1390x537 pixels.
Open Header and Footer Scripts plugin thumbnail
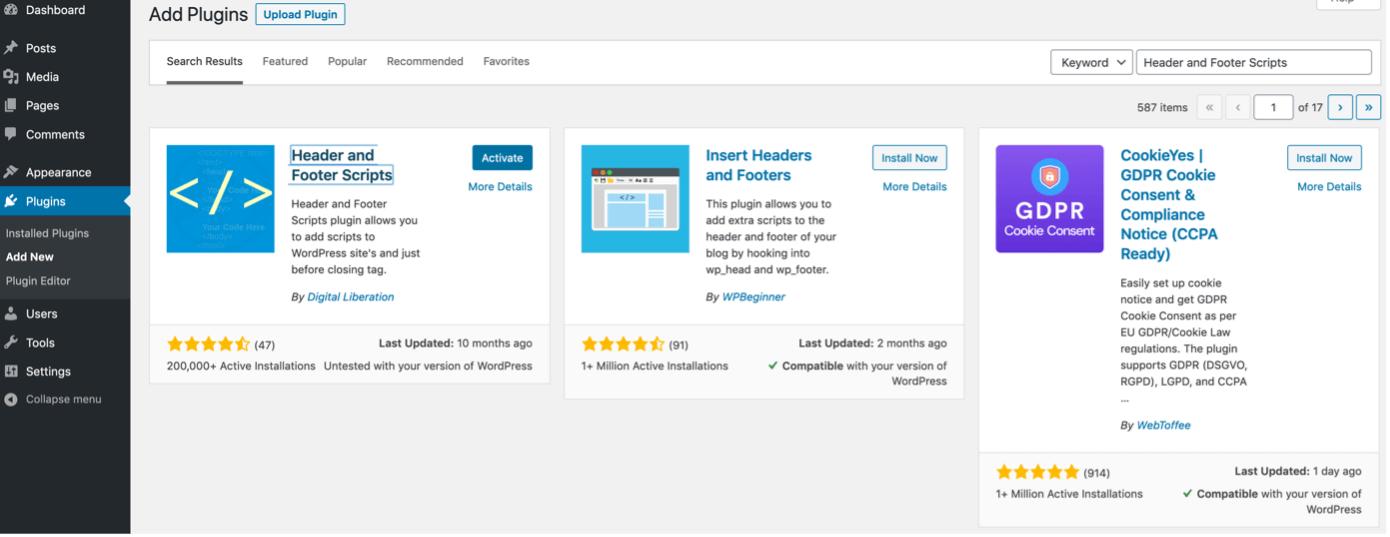[220, 199]
